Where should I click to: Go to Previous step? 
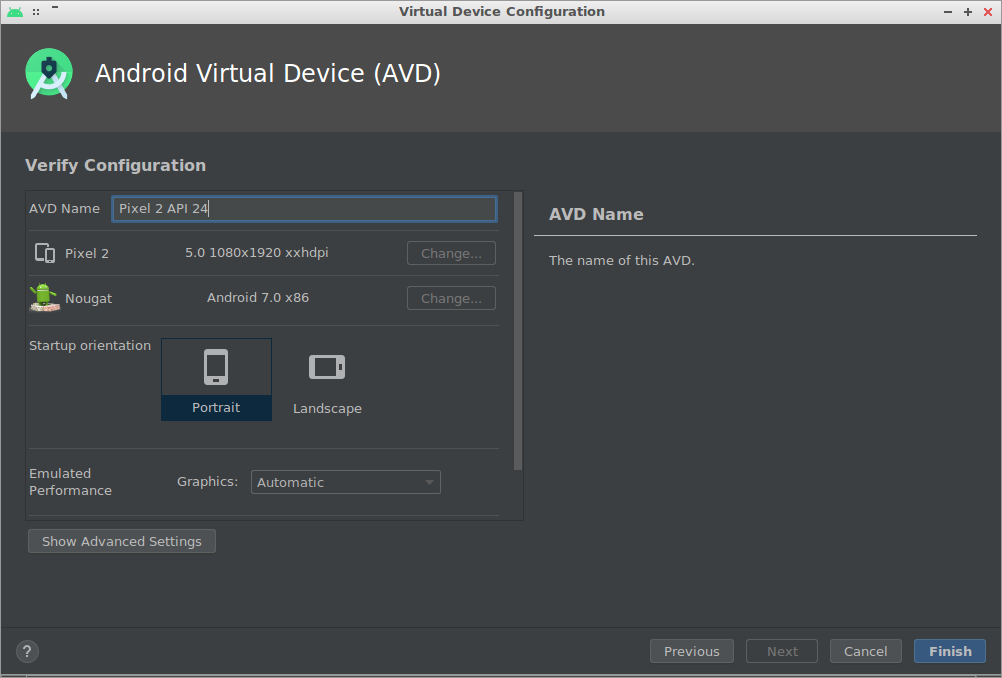pyautogui.click(x=691, y=651)
